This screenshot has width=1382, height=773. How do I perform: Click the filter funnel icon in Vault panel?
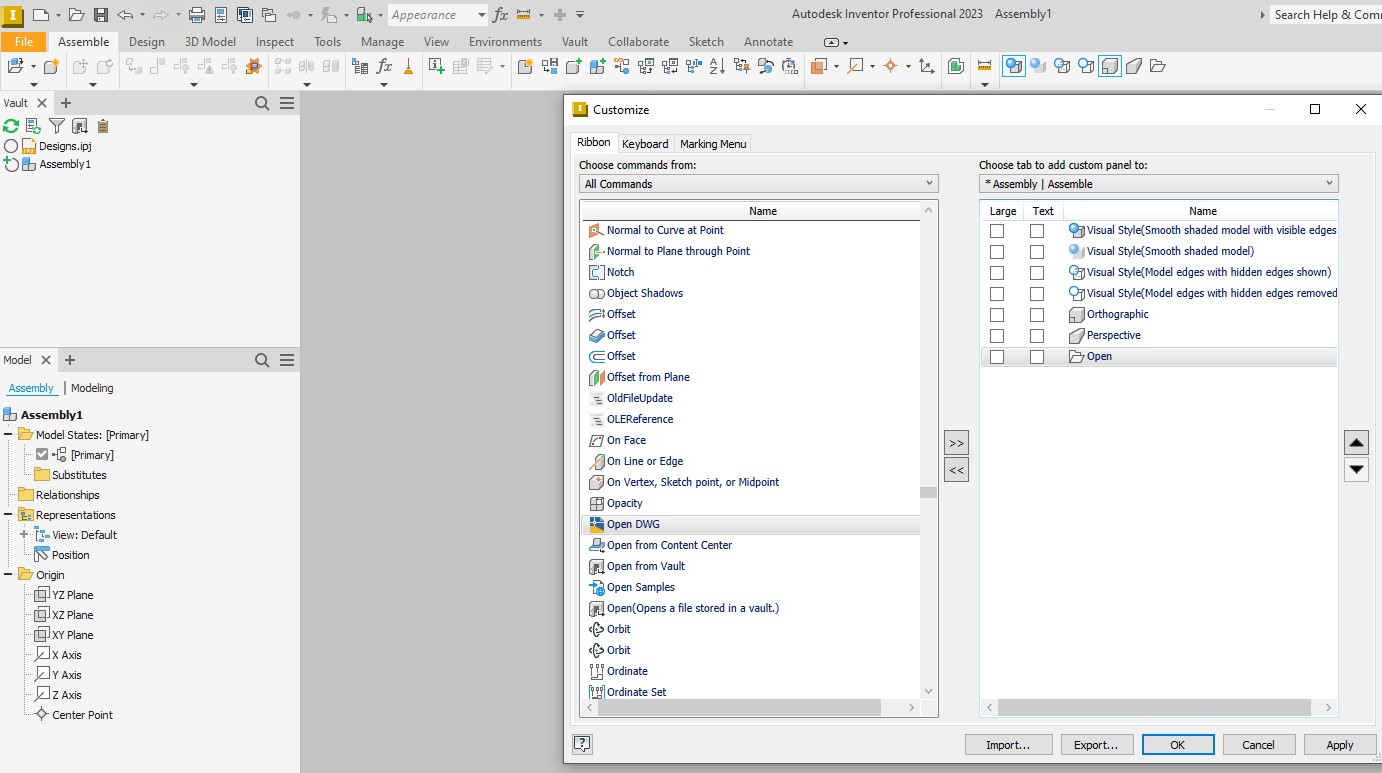point(57,126)
